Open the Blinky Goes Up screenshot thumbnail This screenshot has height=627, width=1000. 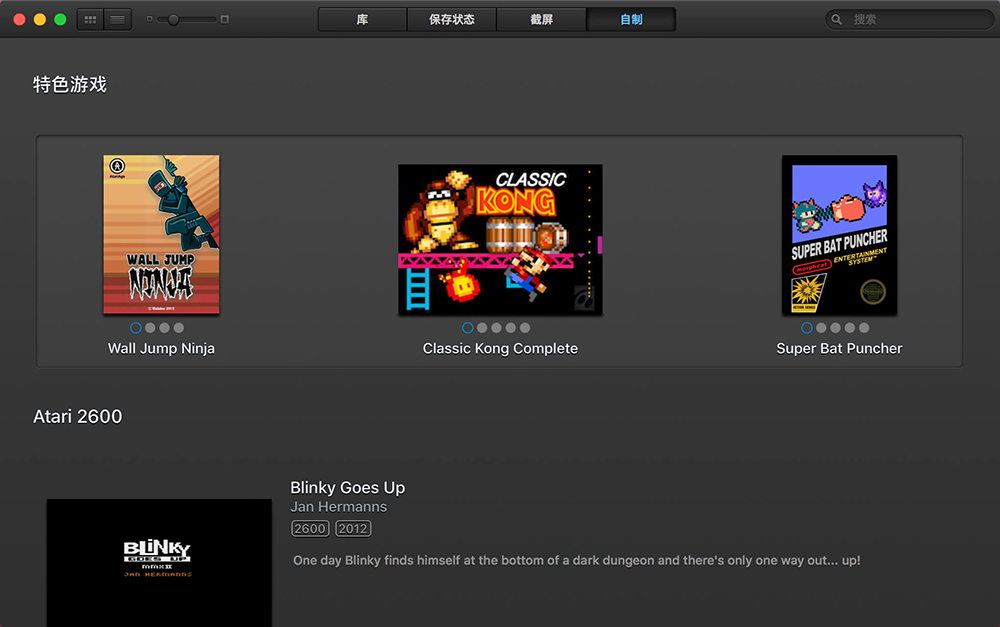(x=159, y=563)
